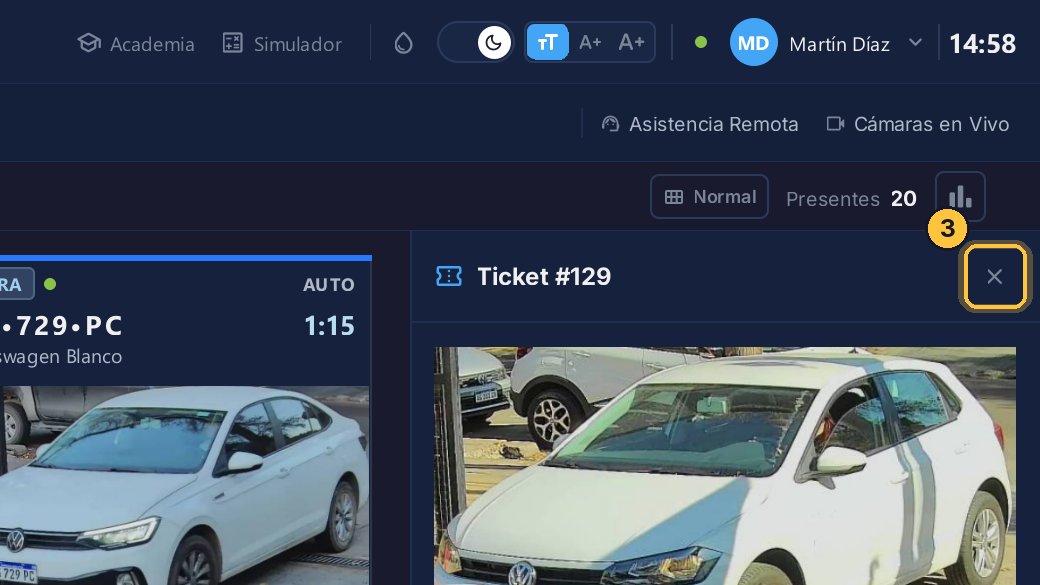This screenshot has height=585, width=1040.
Task: Close the Ticket #129 panel
Action: 994,277
